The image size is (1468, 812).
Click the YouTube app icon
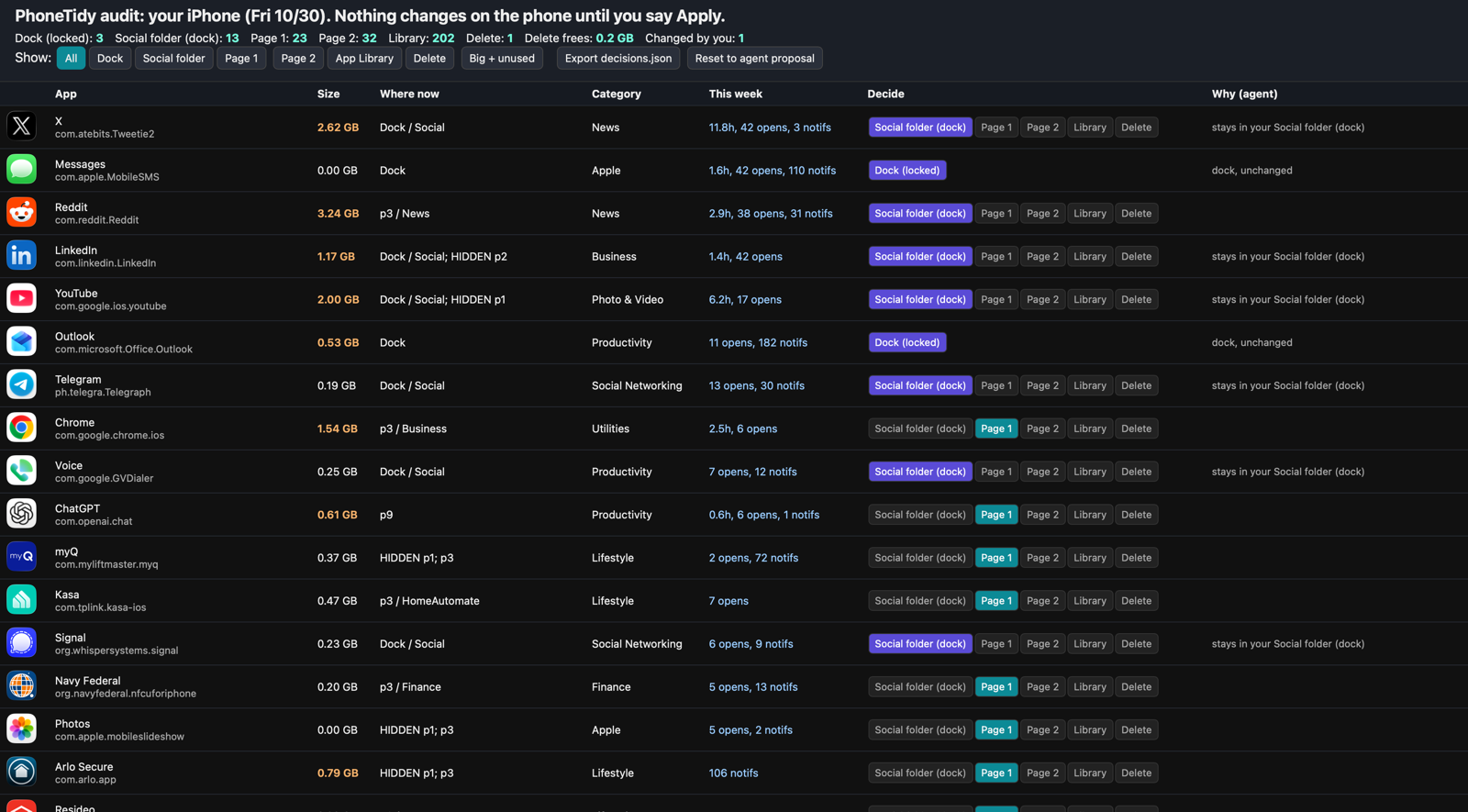[x=21, y=299]
